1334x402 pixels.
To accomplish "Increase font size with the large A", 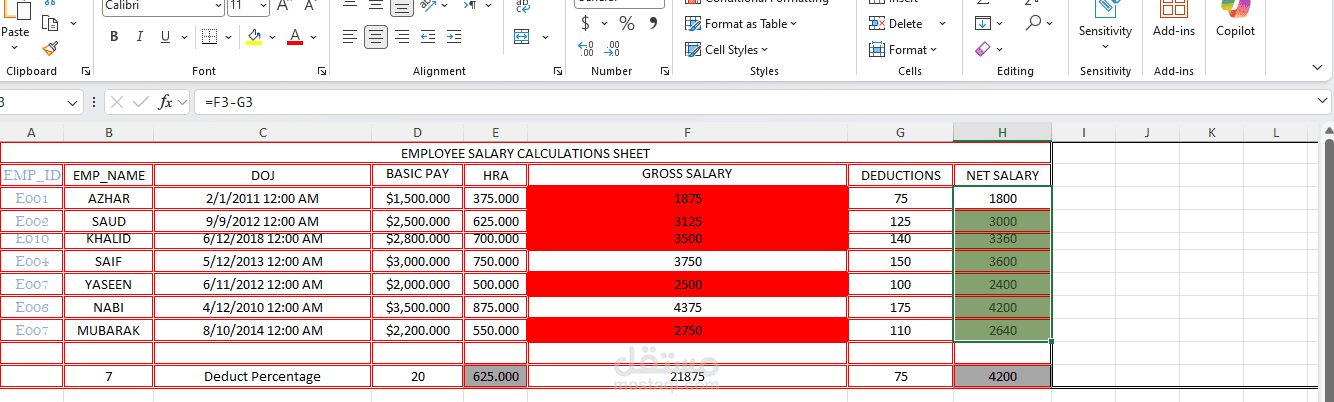I will [282, 5].
